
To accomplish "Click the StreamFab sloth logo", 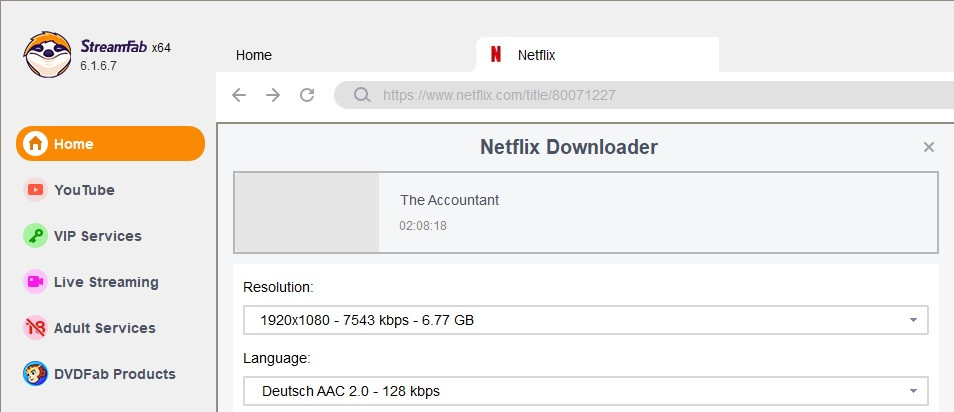I will click(x=47, y=55).
